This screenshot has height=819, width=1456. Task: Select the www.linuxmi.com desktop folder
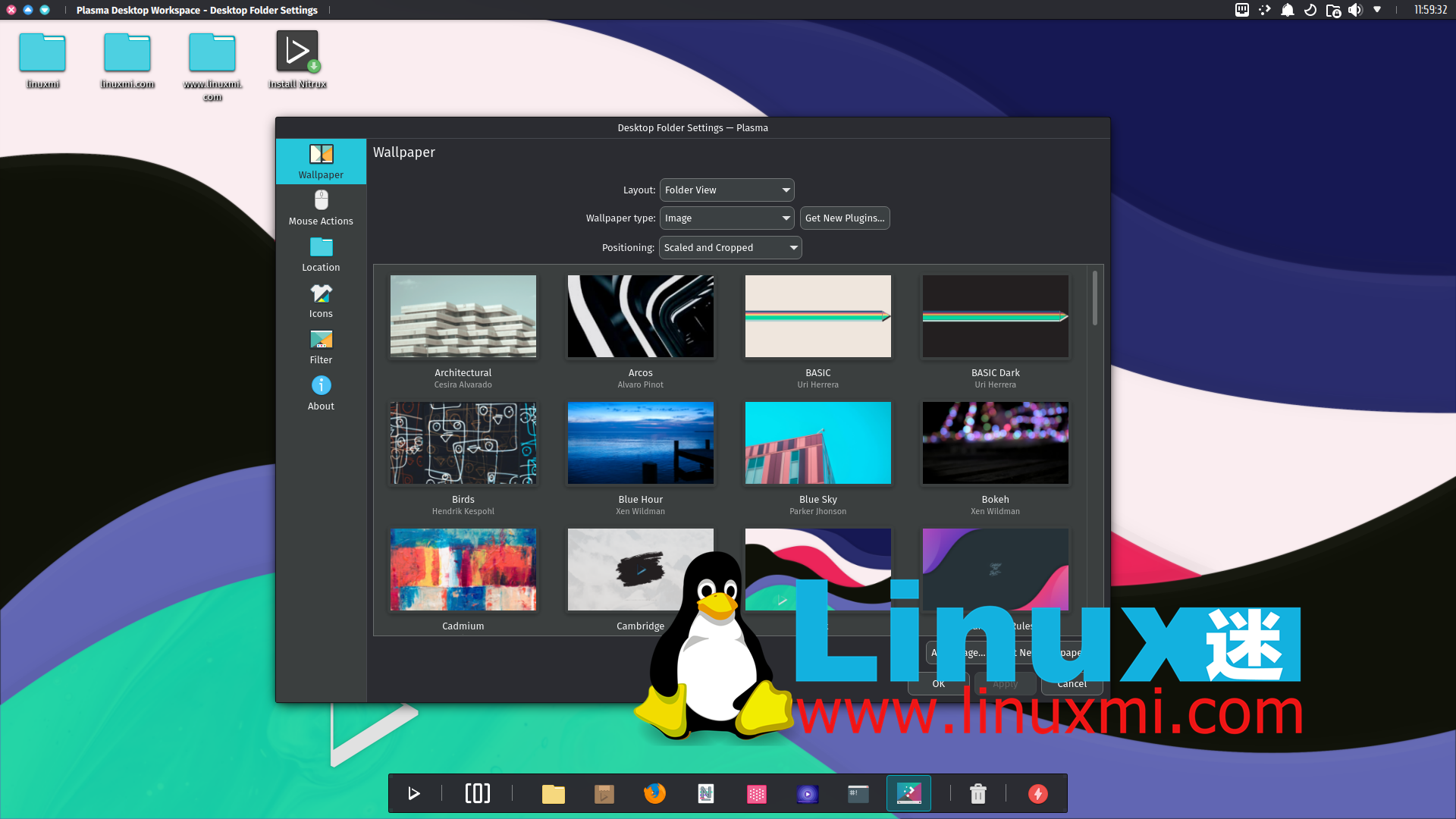[212, 67]
